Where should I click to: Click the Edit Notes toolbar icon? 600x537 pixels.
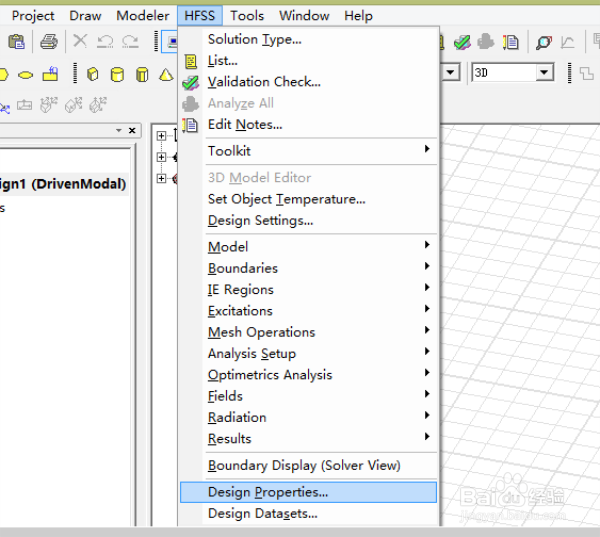tap(510, 42)
